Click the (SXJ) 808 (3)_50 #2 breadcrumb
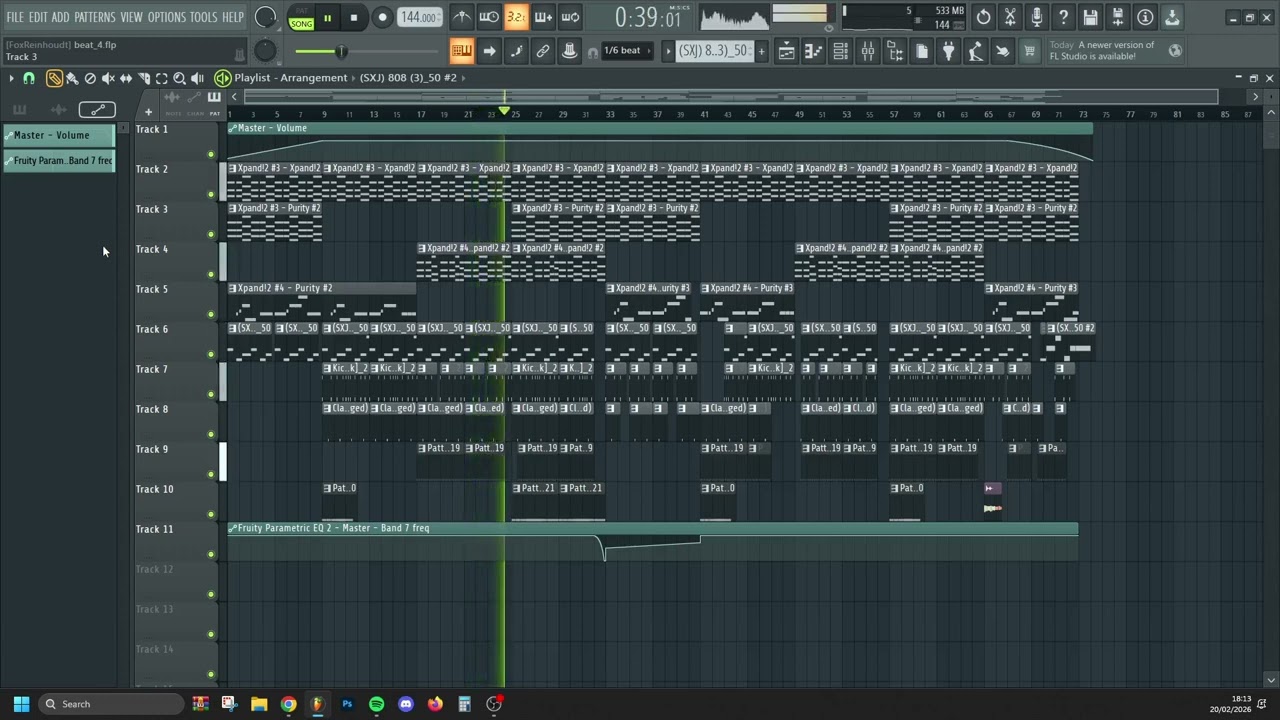Image resolution: width=1280 pixels, height=720 pixels. (408, 77)
